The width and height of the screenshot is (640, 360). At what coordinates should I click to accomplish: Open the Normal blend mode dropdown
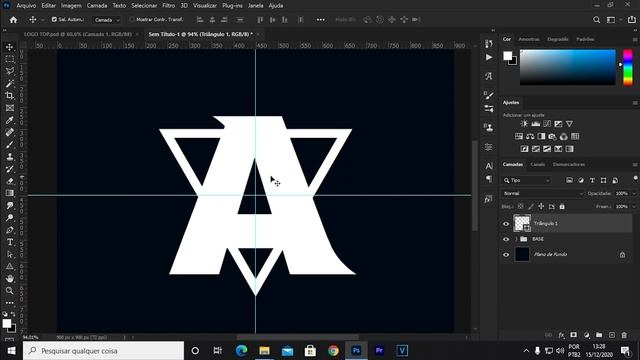(542, 193)
